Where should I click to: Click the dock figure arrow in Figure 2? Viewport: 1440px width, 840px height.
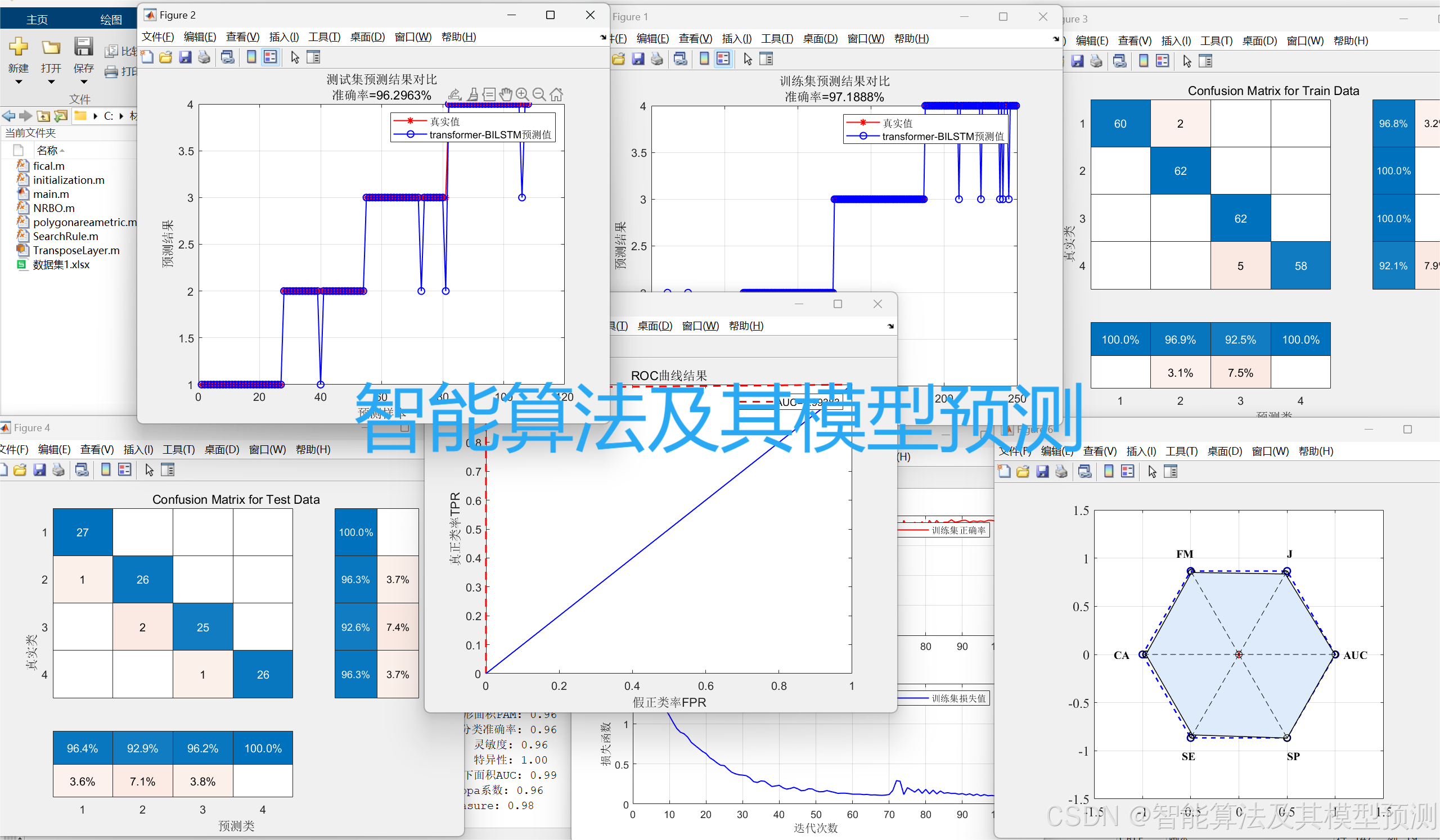click(602, 37)
